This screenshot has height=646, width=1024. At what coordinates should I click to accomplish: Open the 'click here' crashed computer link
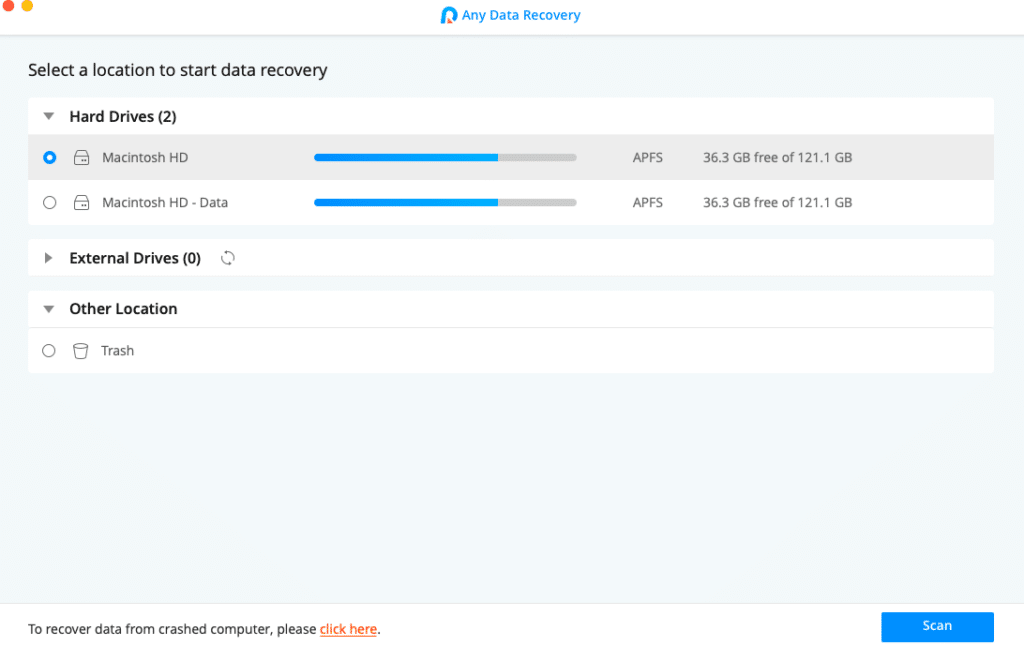pyautogui.click(x=348, y=629)
